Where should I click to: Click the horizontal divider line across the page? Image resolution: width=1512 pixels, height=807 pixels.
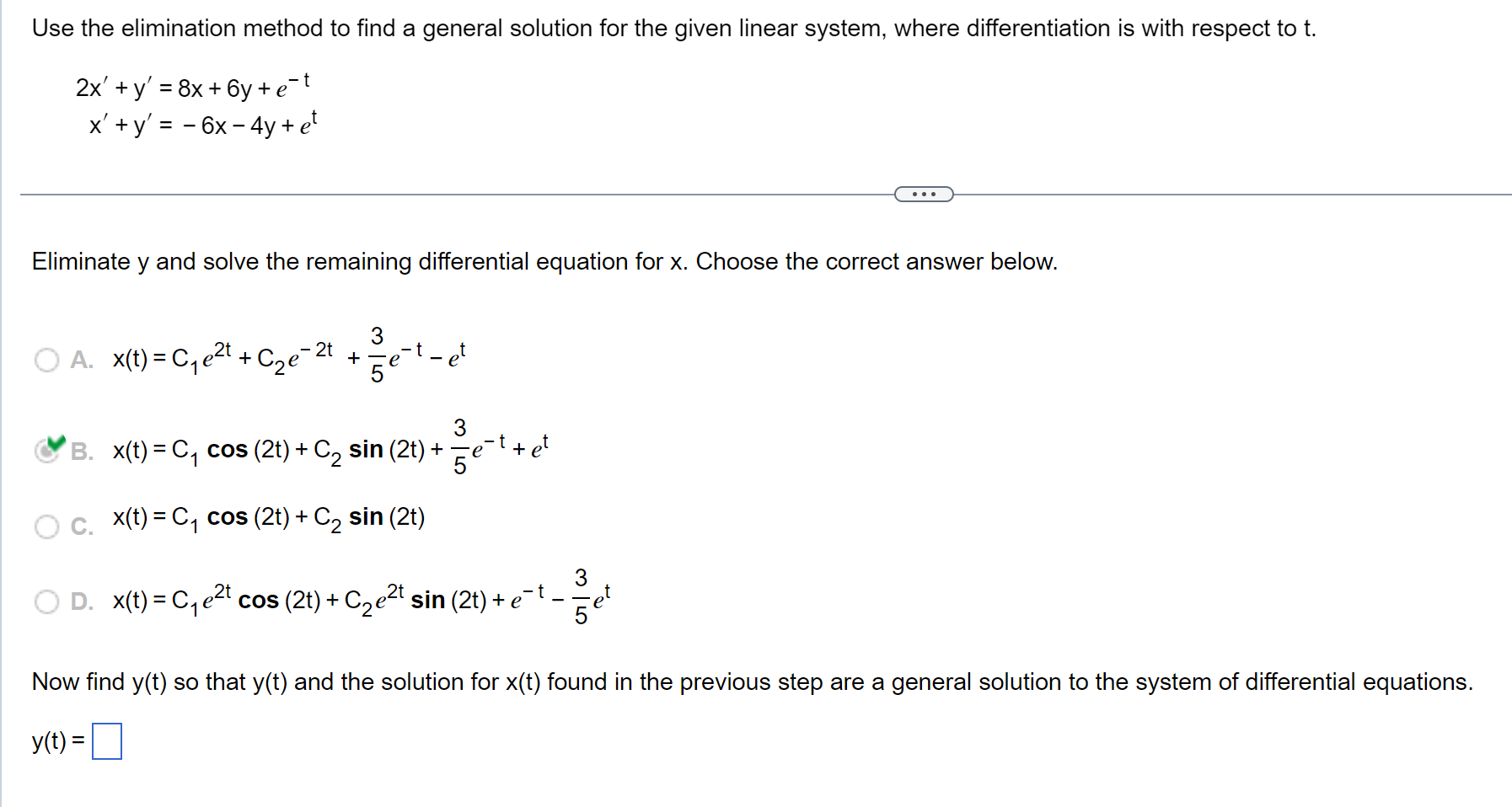(421, 193)
